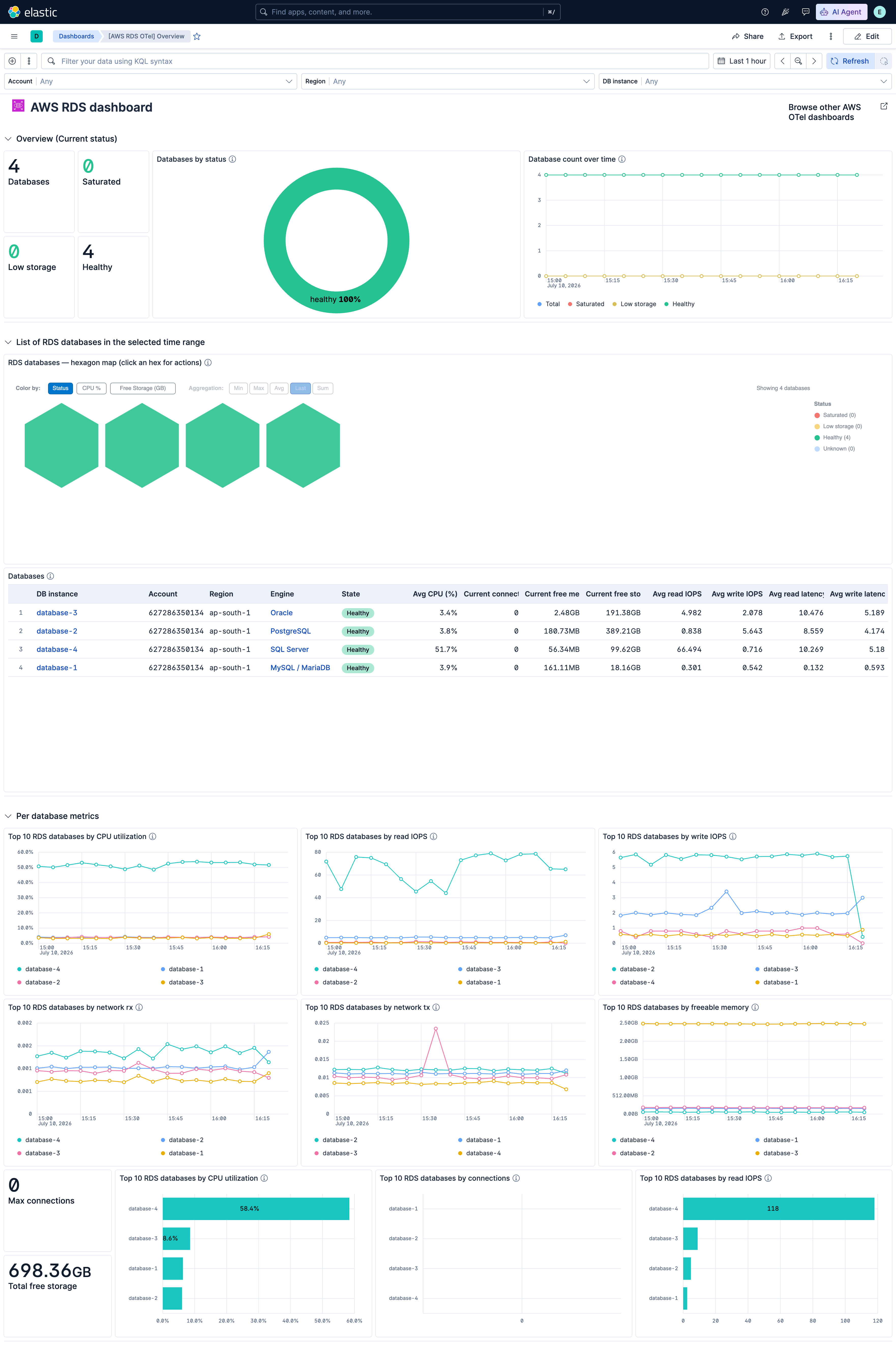The width and height of the screenshot is (896, 1349).
Task: Select Max aggregation
Action: tap(259, 388)
